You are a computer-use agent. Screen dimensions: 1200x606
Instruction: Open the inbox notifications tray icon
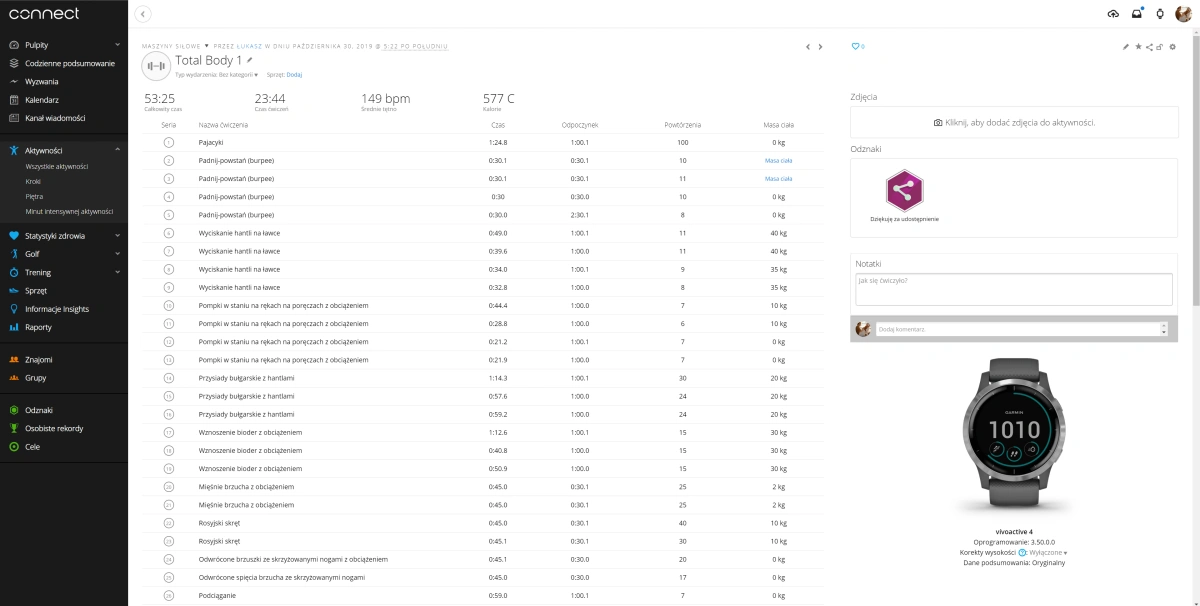[x=1137, y=14]
